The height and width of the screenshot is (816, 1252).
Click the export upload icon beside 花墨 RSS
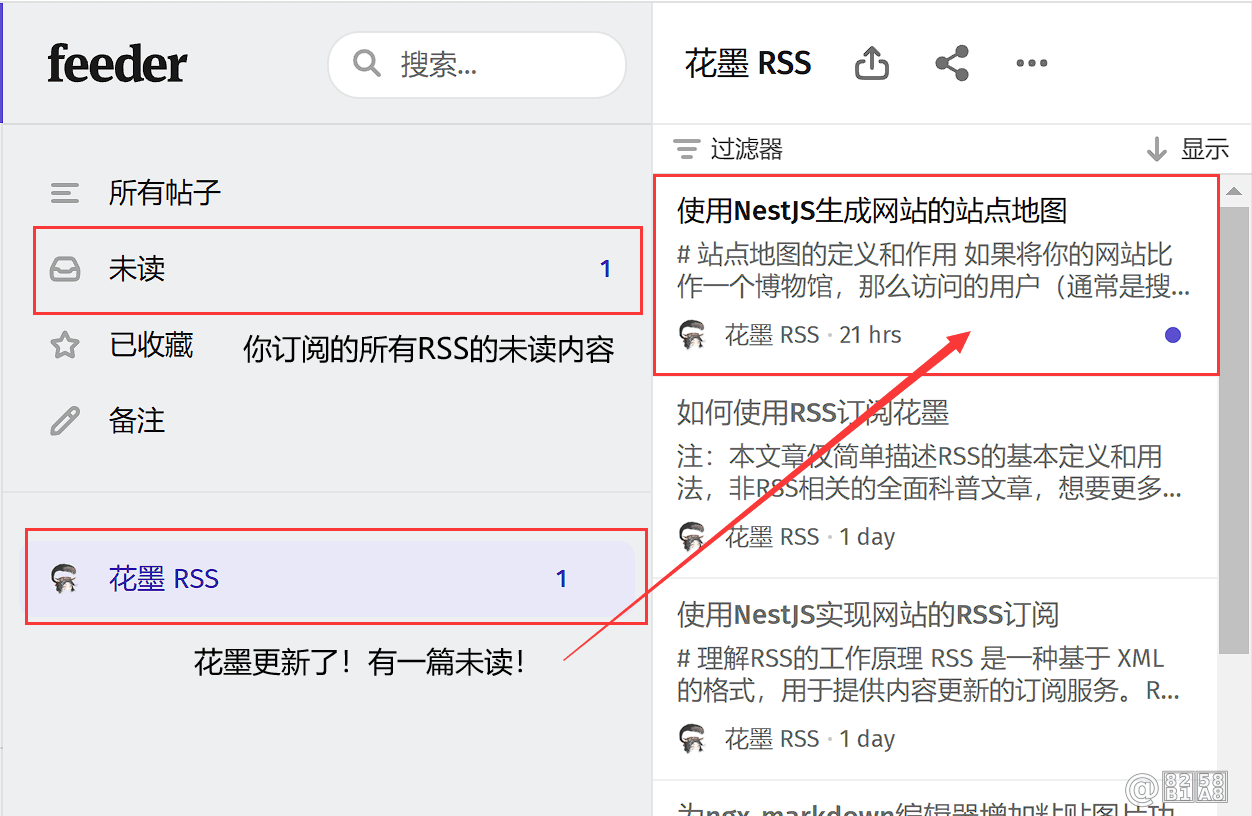pos(872,64)
